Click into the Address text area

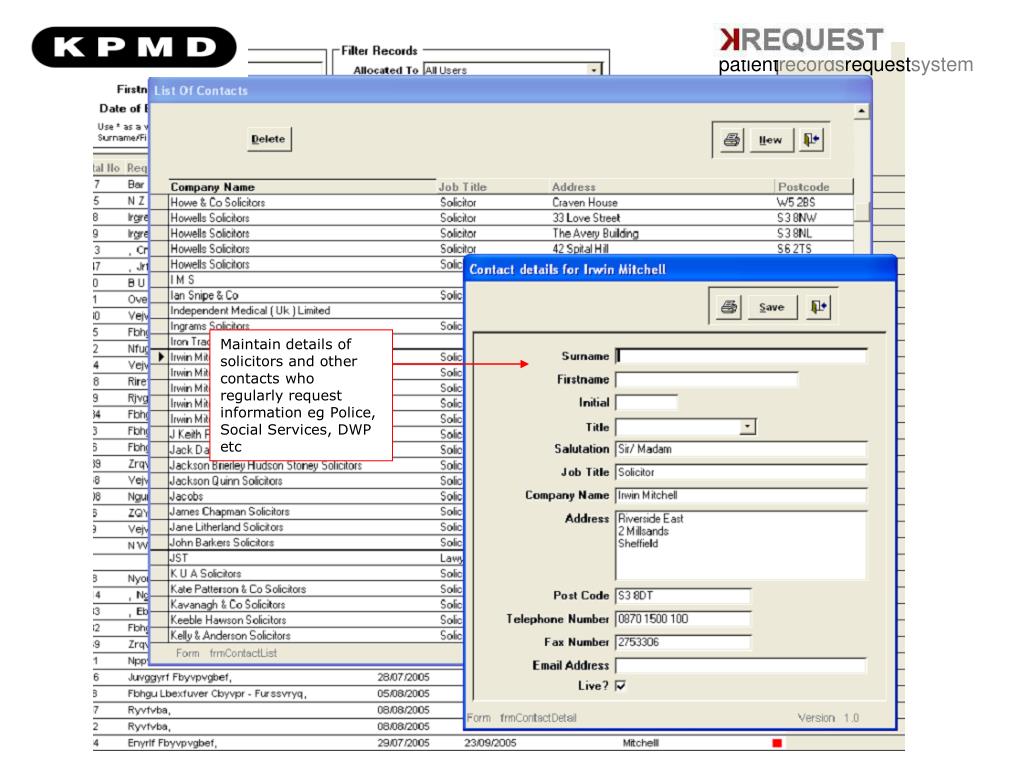(x=741, y=545)
